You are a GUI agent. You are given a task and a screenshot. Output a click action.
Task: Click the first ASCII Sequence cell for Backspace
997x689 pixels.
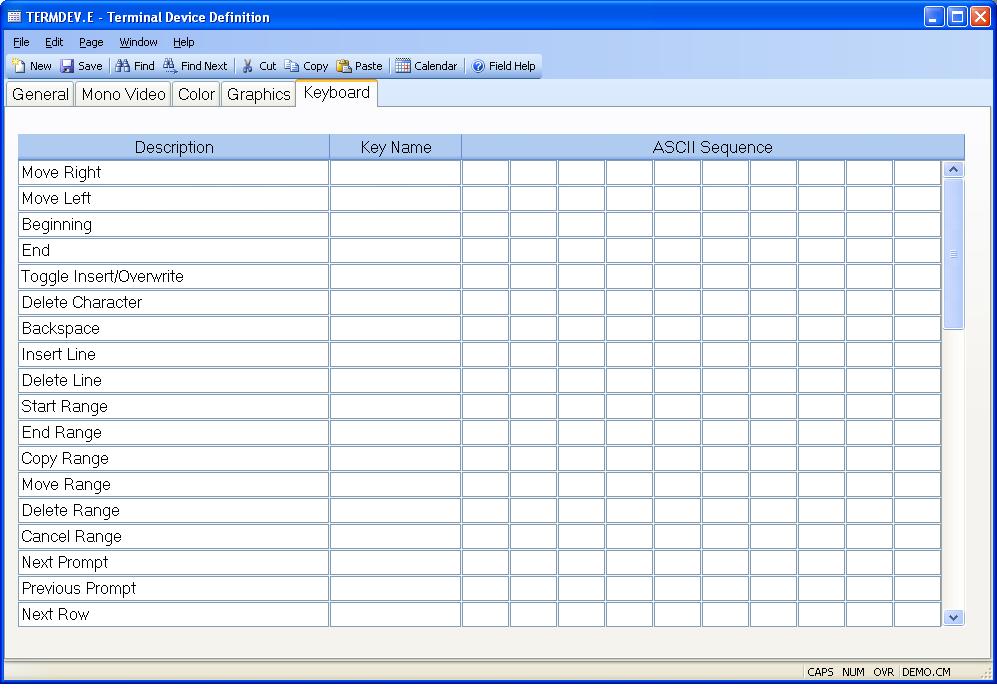tap(485, 329)
